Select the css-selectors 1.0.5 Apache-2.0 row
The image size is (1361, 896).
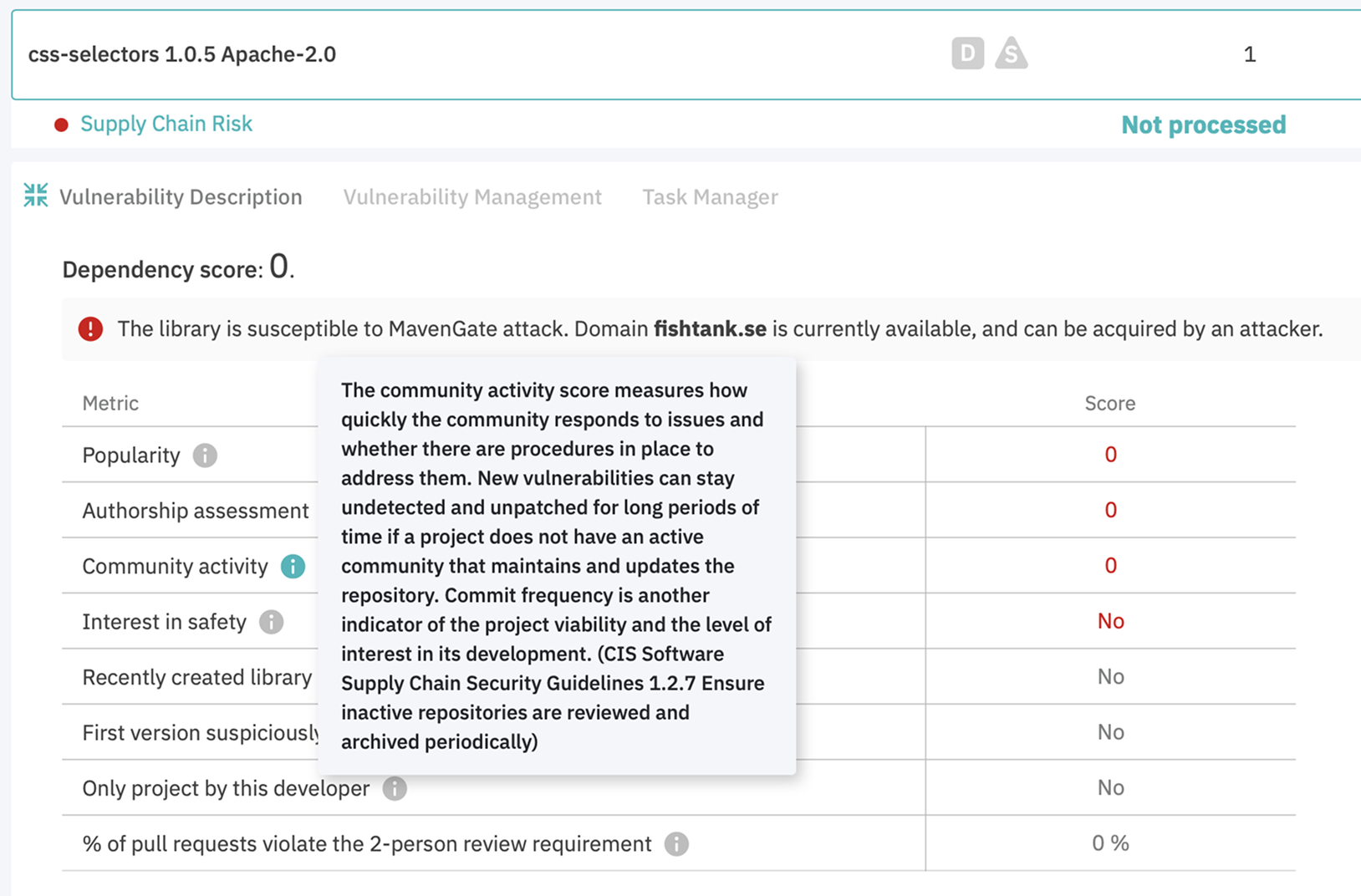pos(686,54)
